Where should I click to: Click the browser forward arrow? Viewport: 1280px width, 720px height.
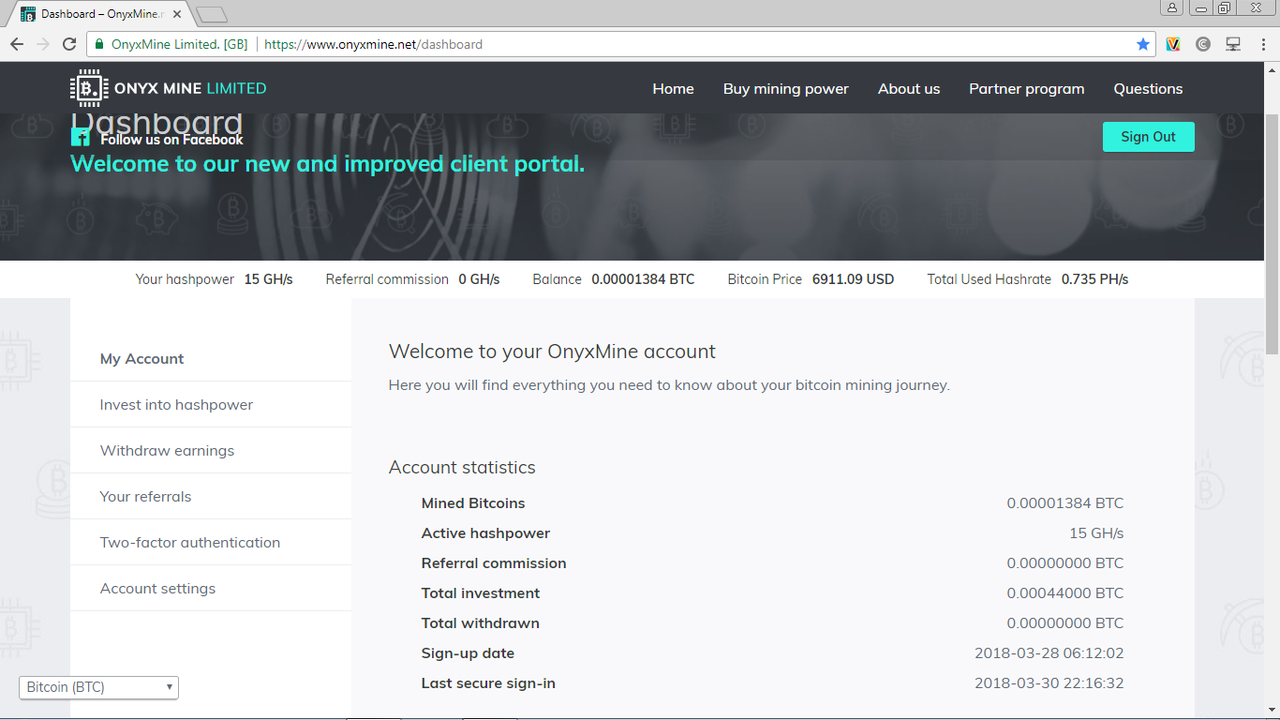point(43,44)
